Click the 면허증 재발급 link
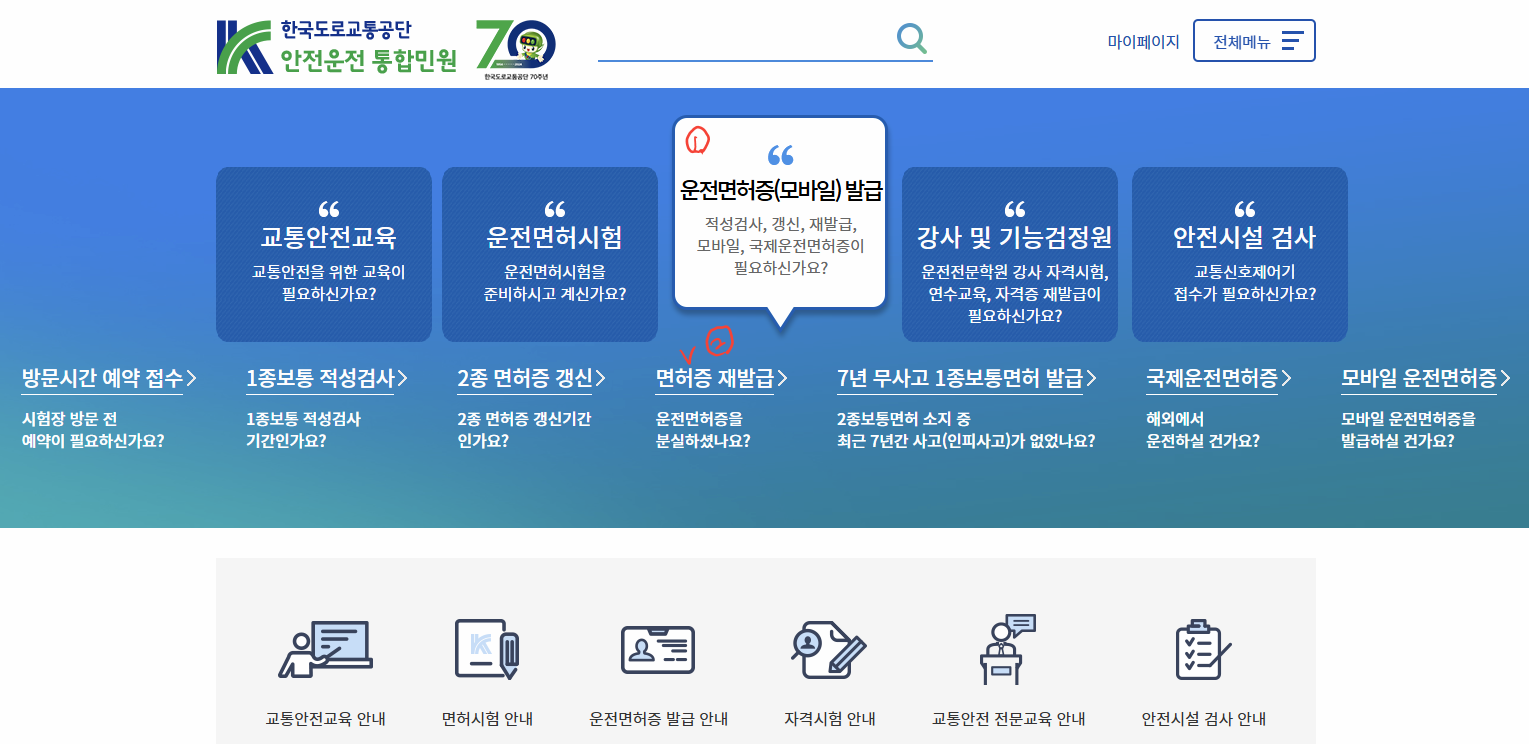This screenshot has height=744, width=1529. click(720, 378)
